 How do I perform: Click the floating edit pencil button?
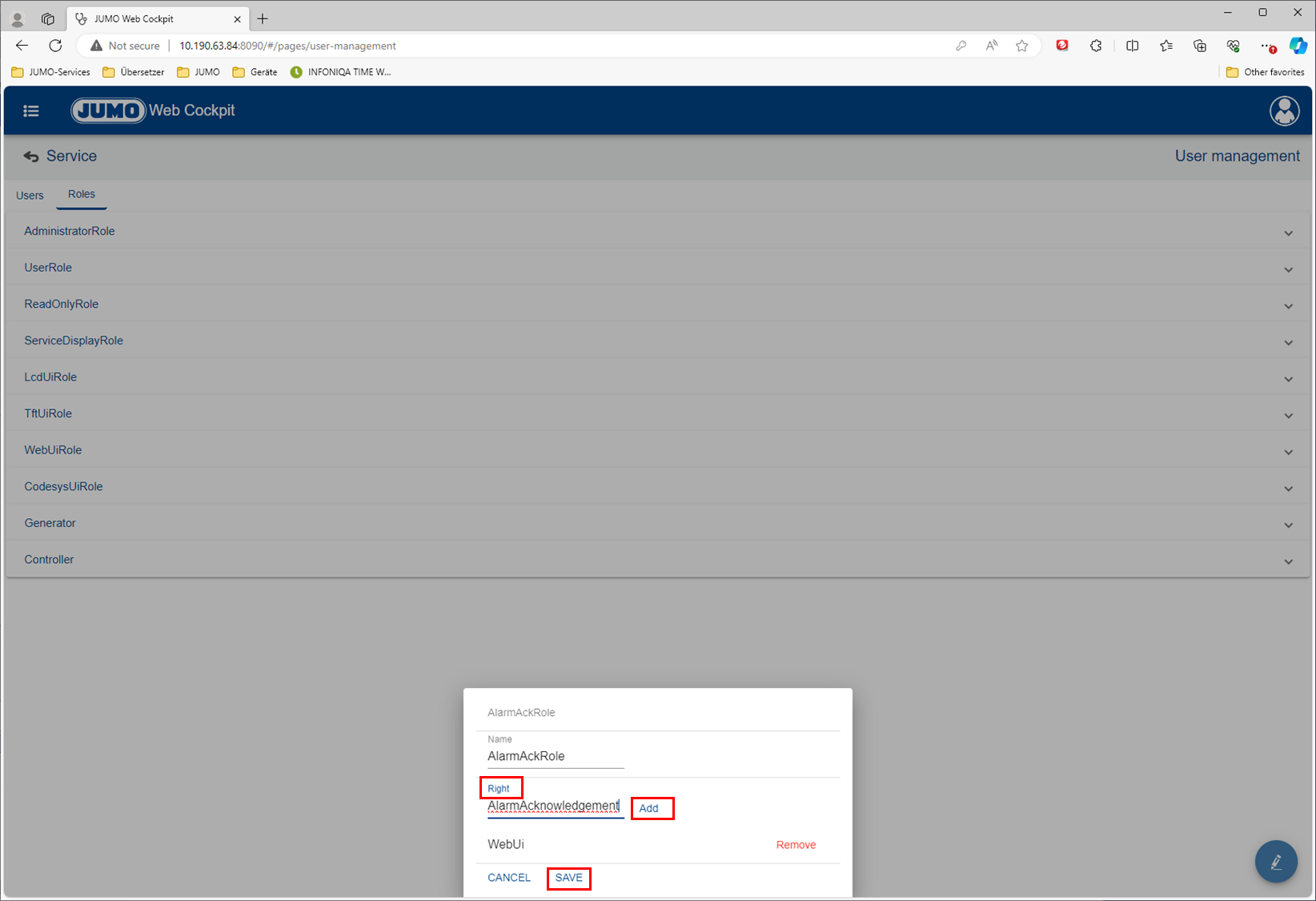pyautogui.click(x=1276, y=862)
